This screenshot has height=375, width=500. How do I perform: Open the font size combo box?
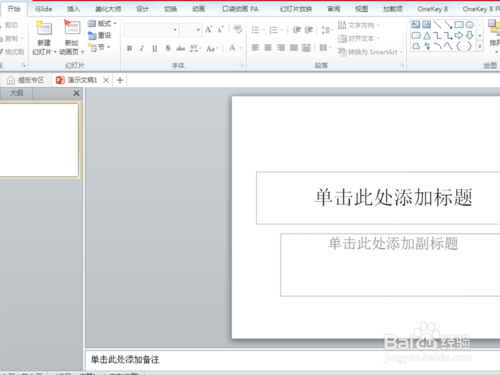coord(191,30)
